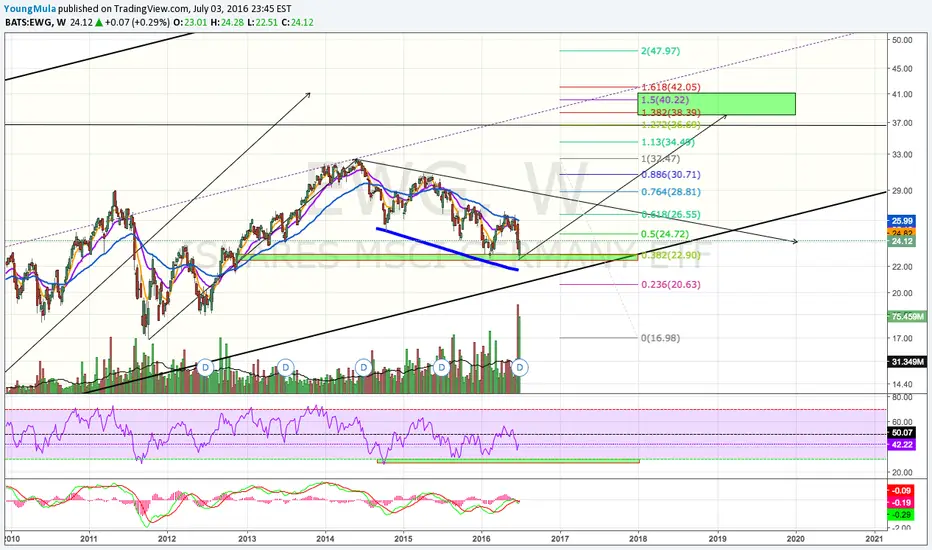Click the 2017 label on time axis
The image size is (932, 550).
(x=560, y=539)
